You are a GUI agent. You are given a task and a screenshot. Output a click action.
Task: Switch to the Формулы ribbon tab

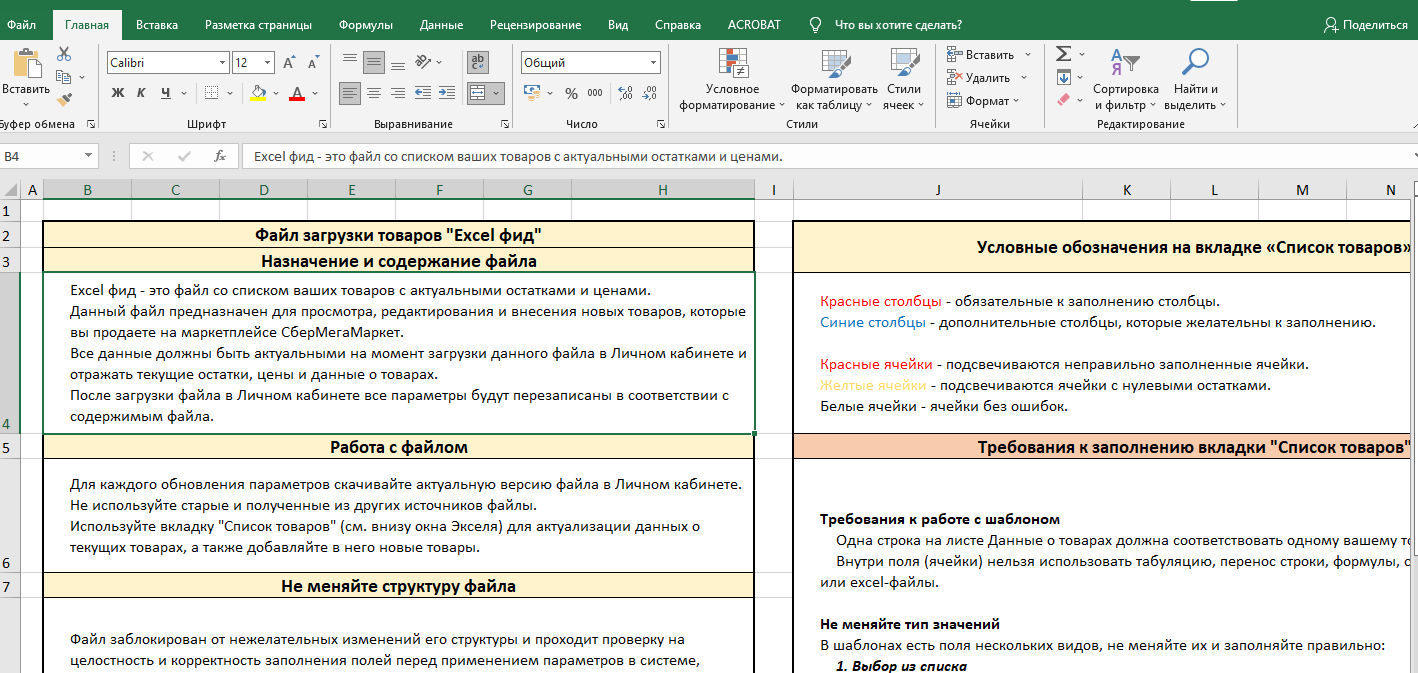coord(365,24)
